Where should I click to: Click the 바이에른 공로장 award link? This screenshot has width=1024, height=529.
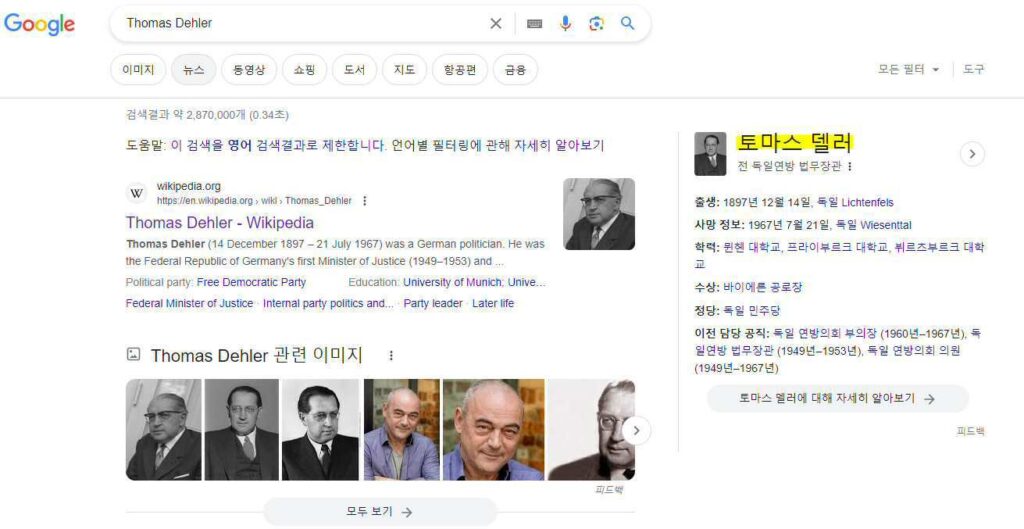pyautogui.click(x=763, y=287)
